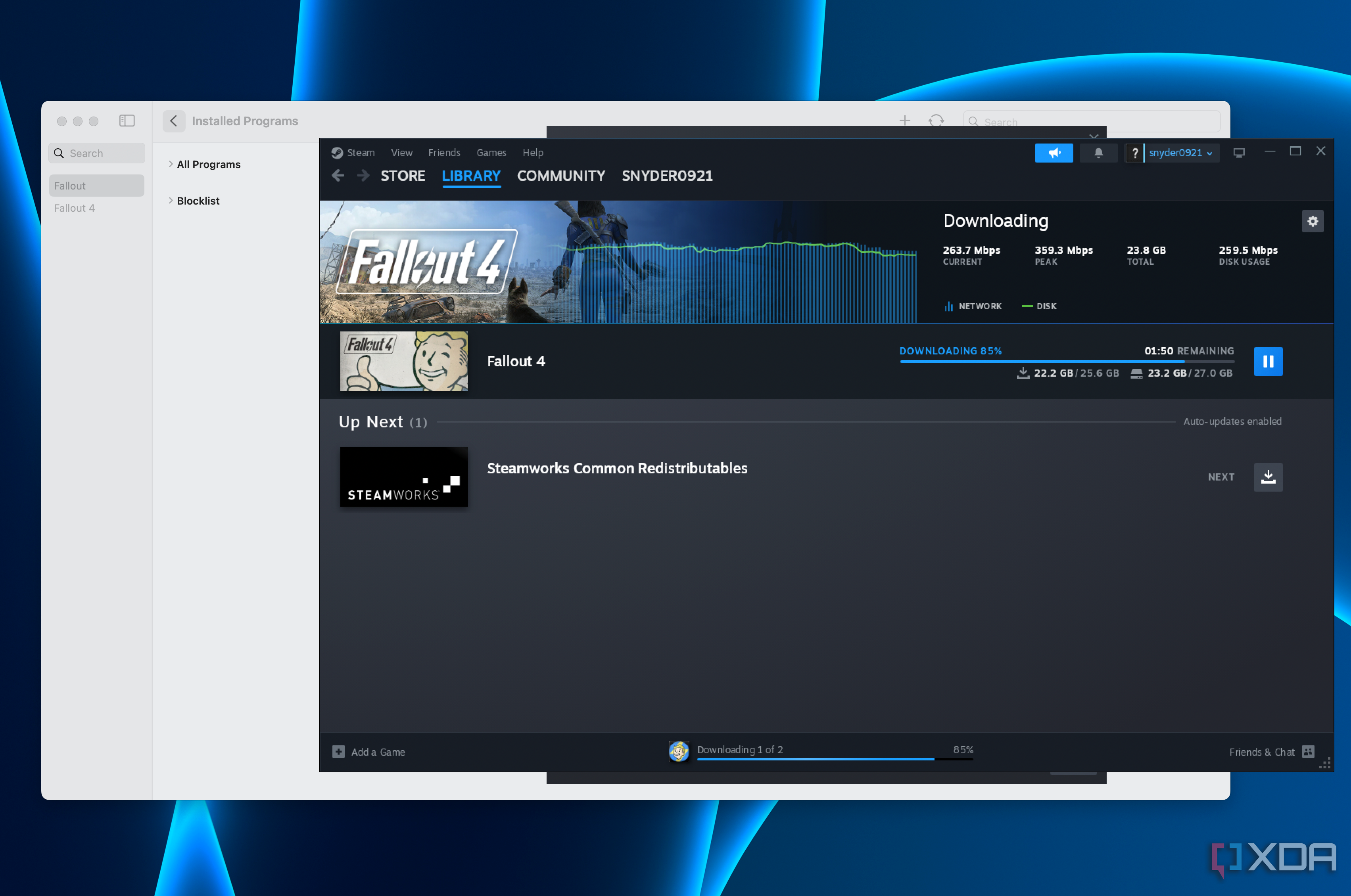Open Steam help question mark
Viewport: 1351px width, 896px height.
[x=1134, y=153]
